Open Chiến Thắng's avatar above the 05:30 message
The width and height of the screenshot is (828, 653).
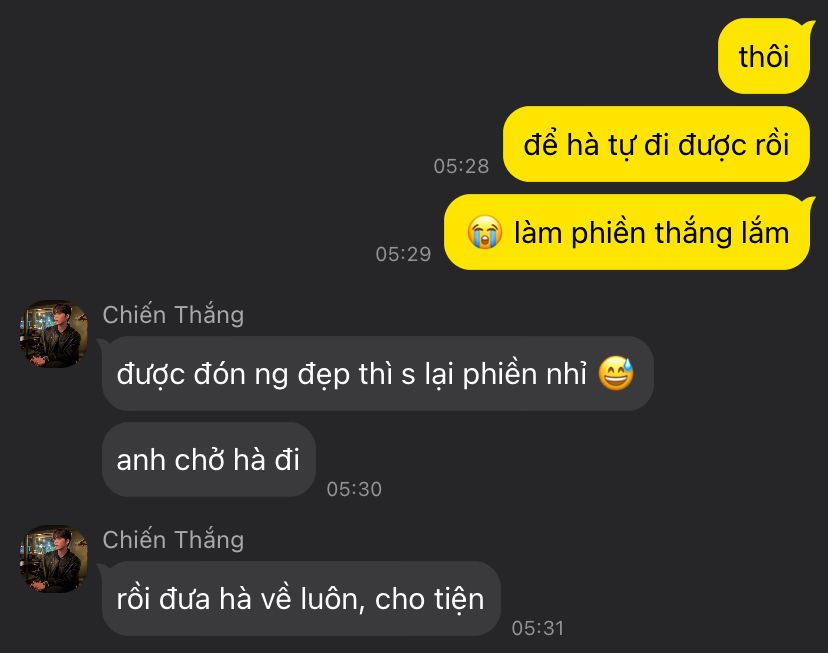pyautogui.click(x=53, y=334)
